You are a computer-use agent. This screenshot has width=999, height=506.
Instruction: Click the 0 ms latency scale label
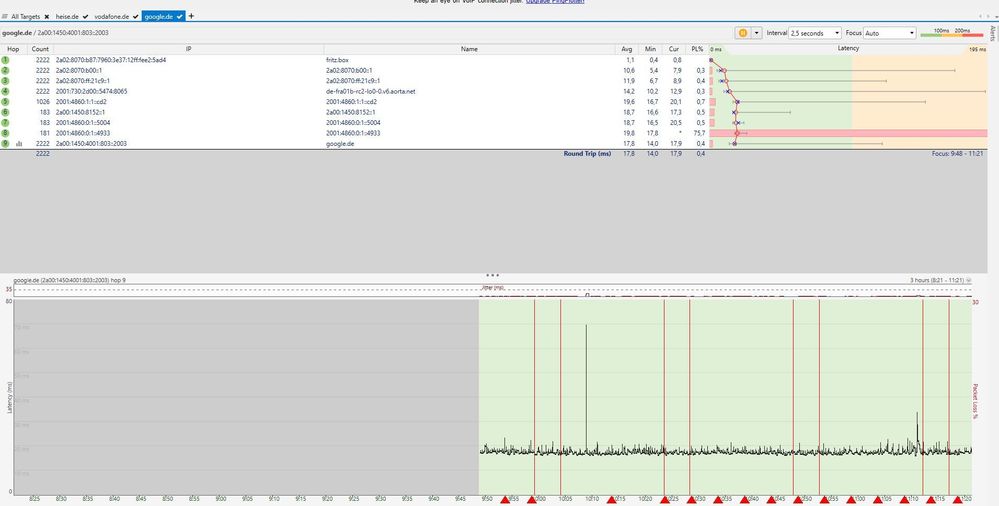716,49
